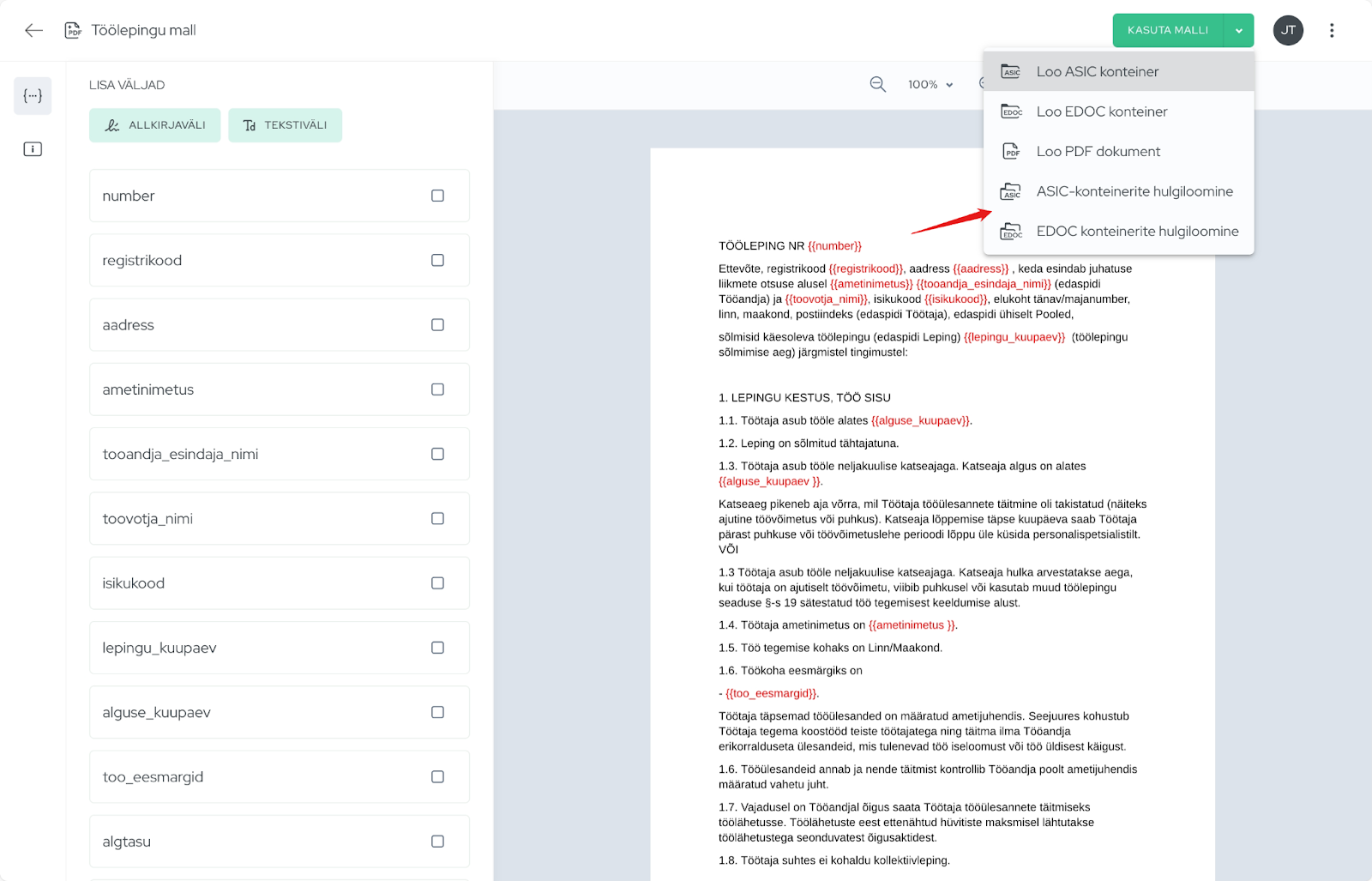1372x881 pixels.
Task: Enable the isikukood field checkbox
Action: 437,583
